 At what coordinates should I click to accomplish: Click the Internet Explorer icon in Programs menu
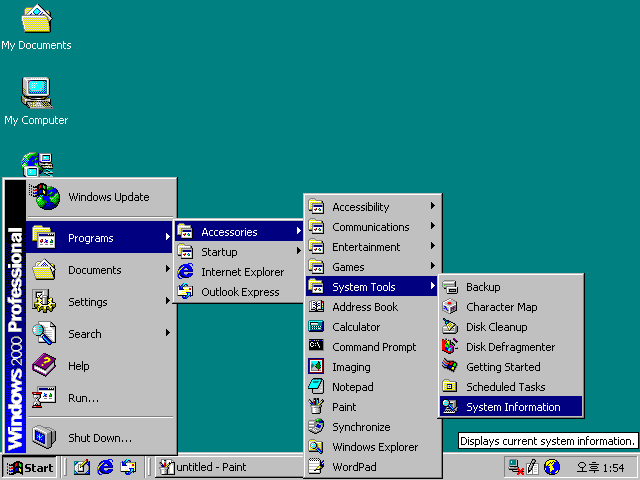(185, 271)
